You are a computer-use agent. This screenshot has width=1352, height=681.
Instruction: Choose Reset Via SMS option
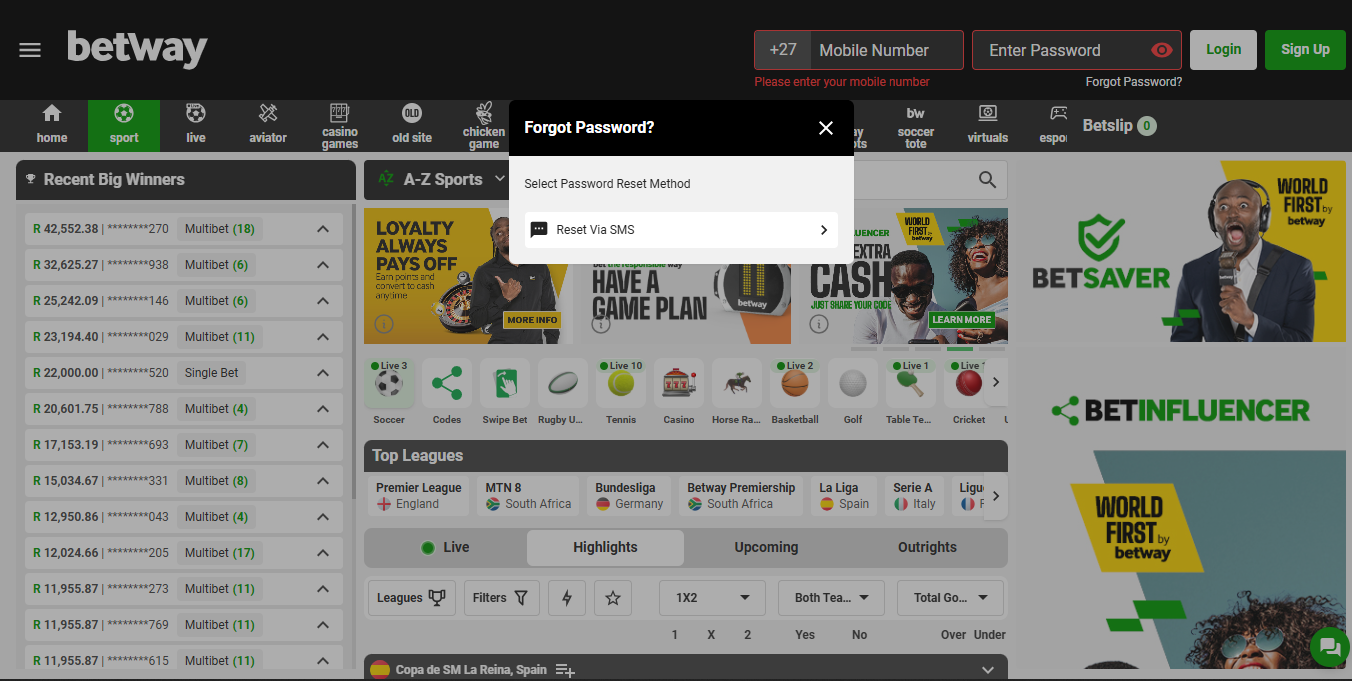pos(681,229)
